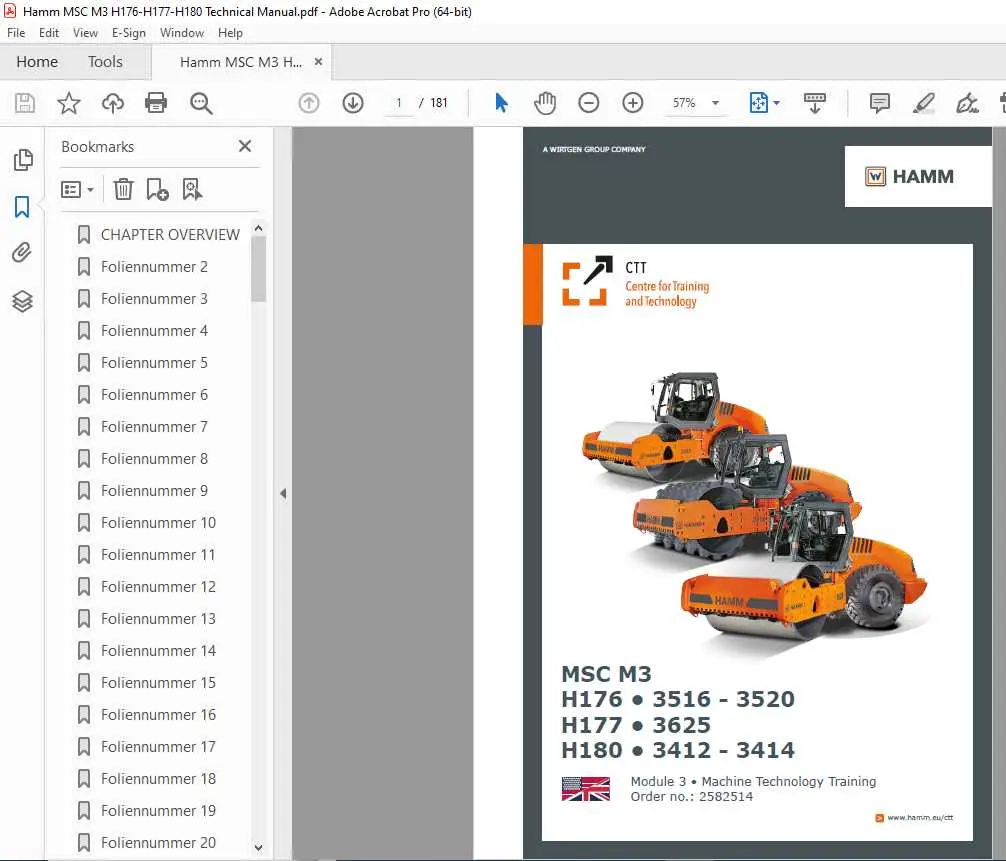Close the Bookmarks panel

(245, 146)
